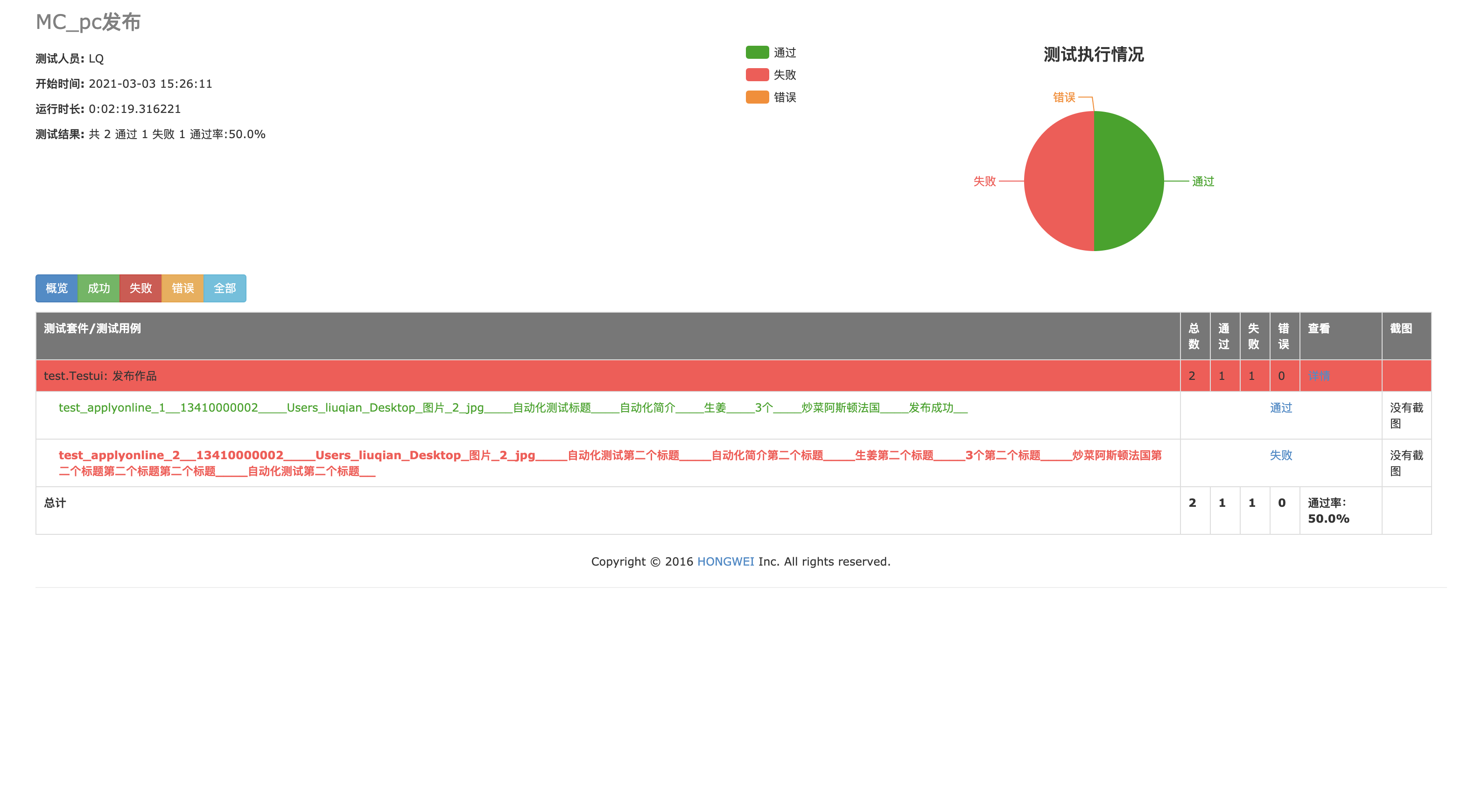Open the HONGWEI copyright link
The width and height of the screenshot is (1475, 812).
[725, 562]
